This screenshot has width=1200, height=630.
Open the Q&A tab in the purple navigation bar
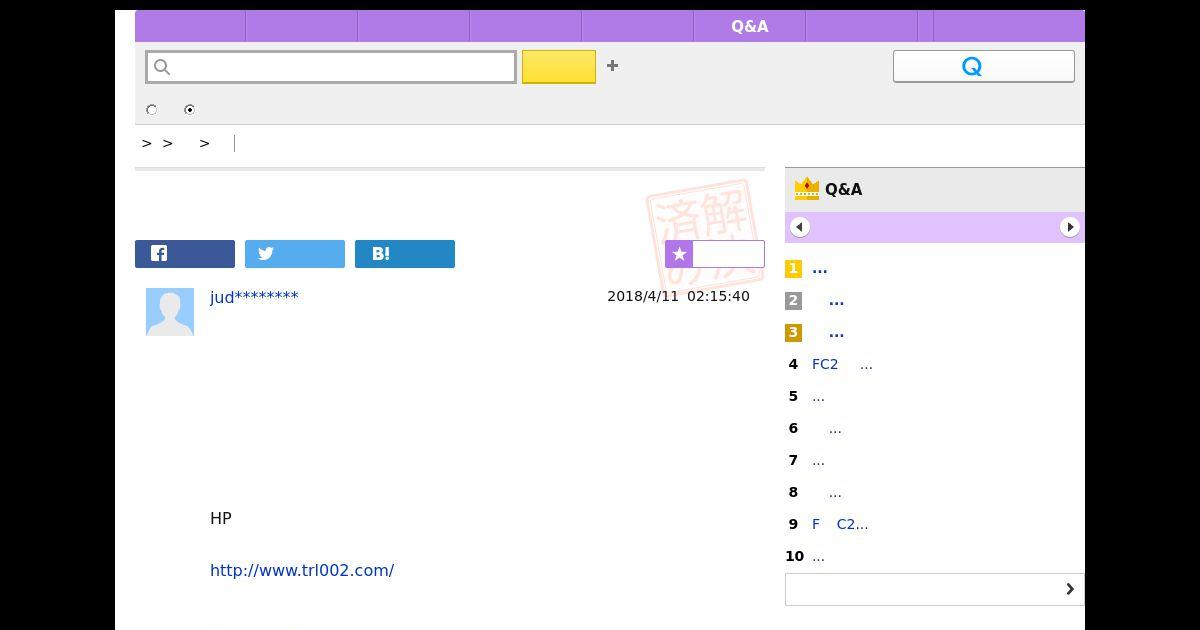point(750,27)
